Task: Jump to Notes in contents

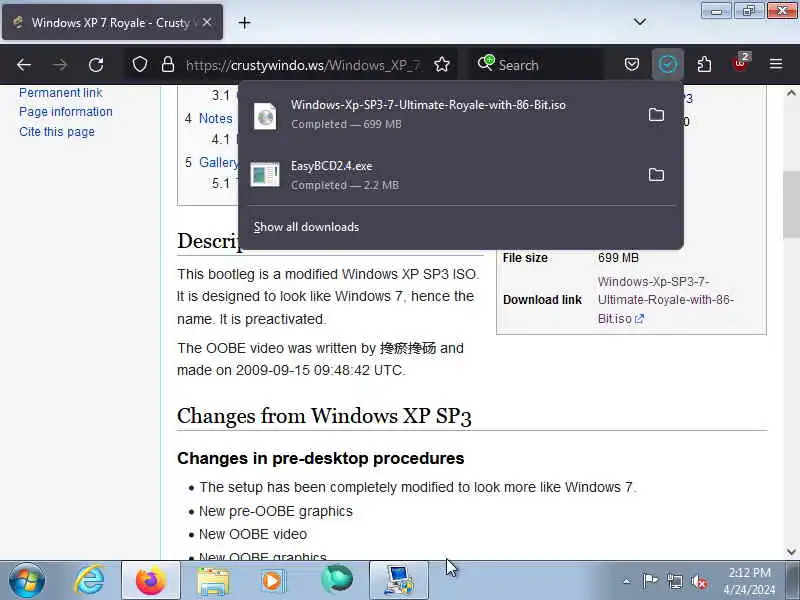Action: 215,118
